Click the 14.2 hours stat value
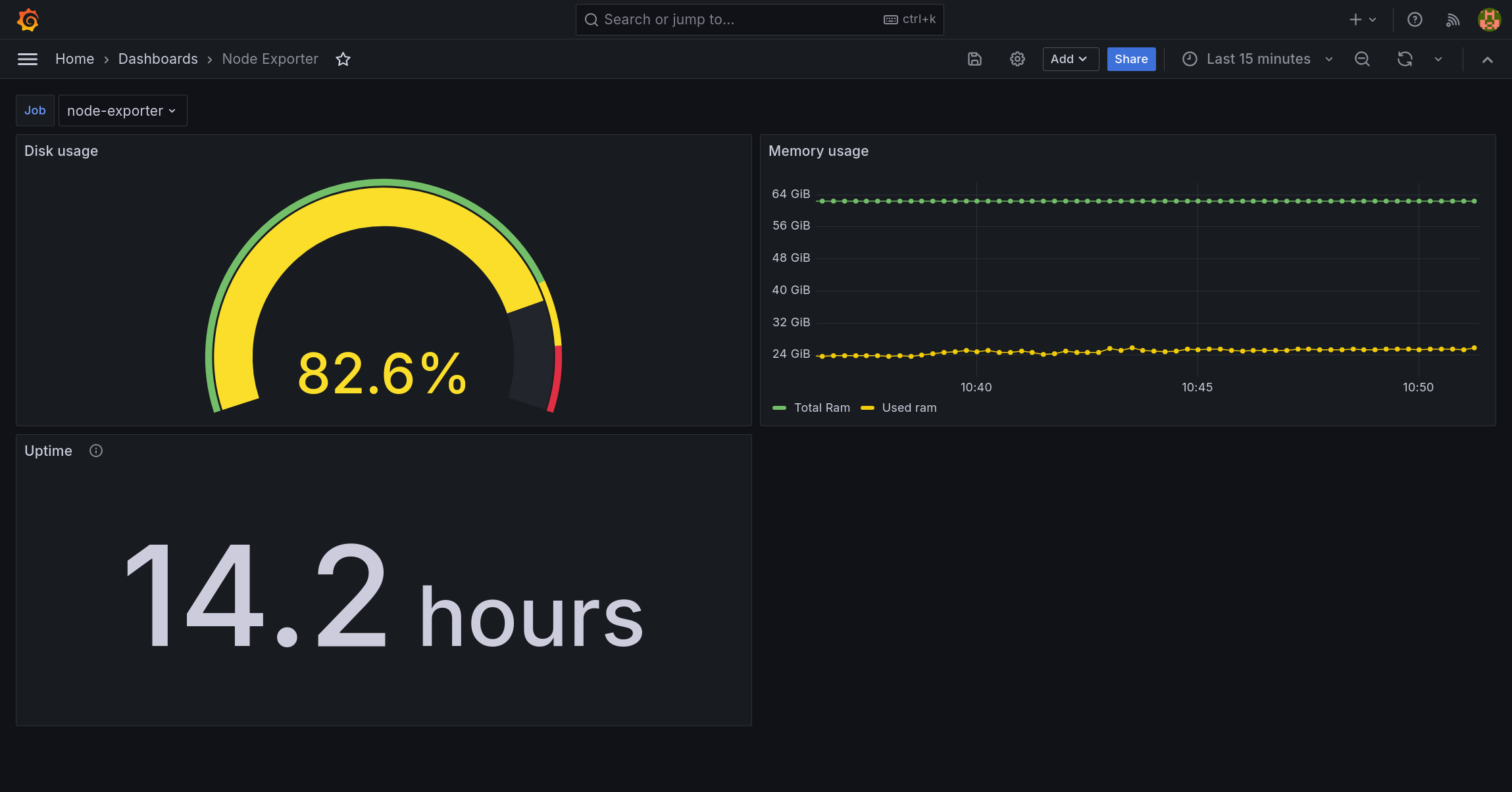1512x792 pixels. [384, 595]
